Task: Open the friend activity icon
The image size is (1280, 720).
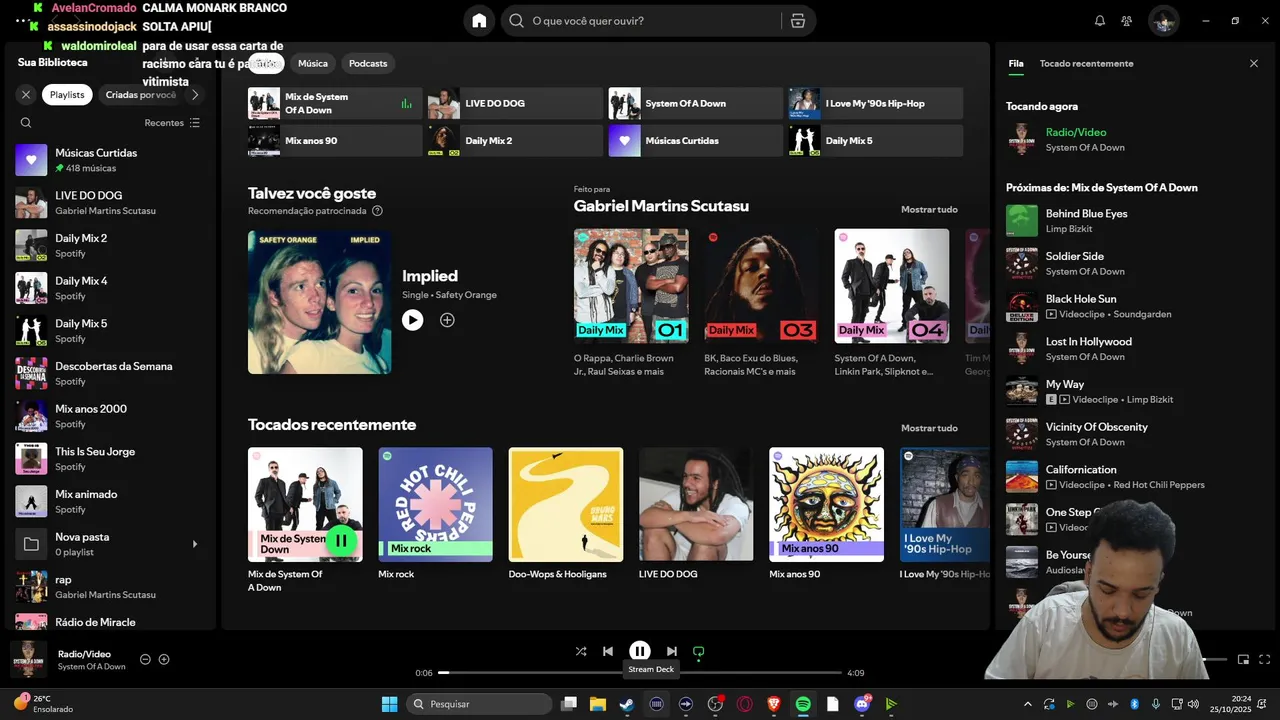Action: point(1127,20)
